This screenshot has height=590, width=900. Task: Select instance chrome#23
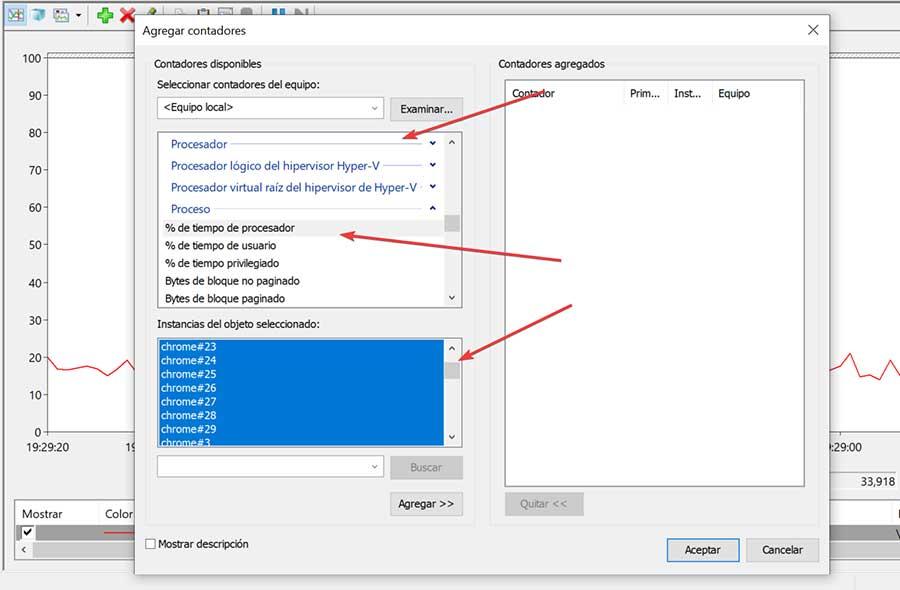pos(301,347)
